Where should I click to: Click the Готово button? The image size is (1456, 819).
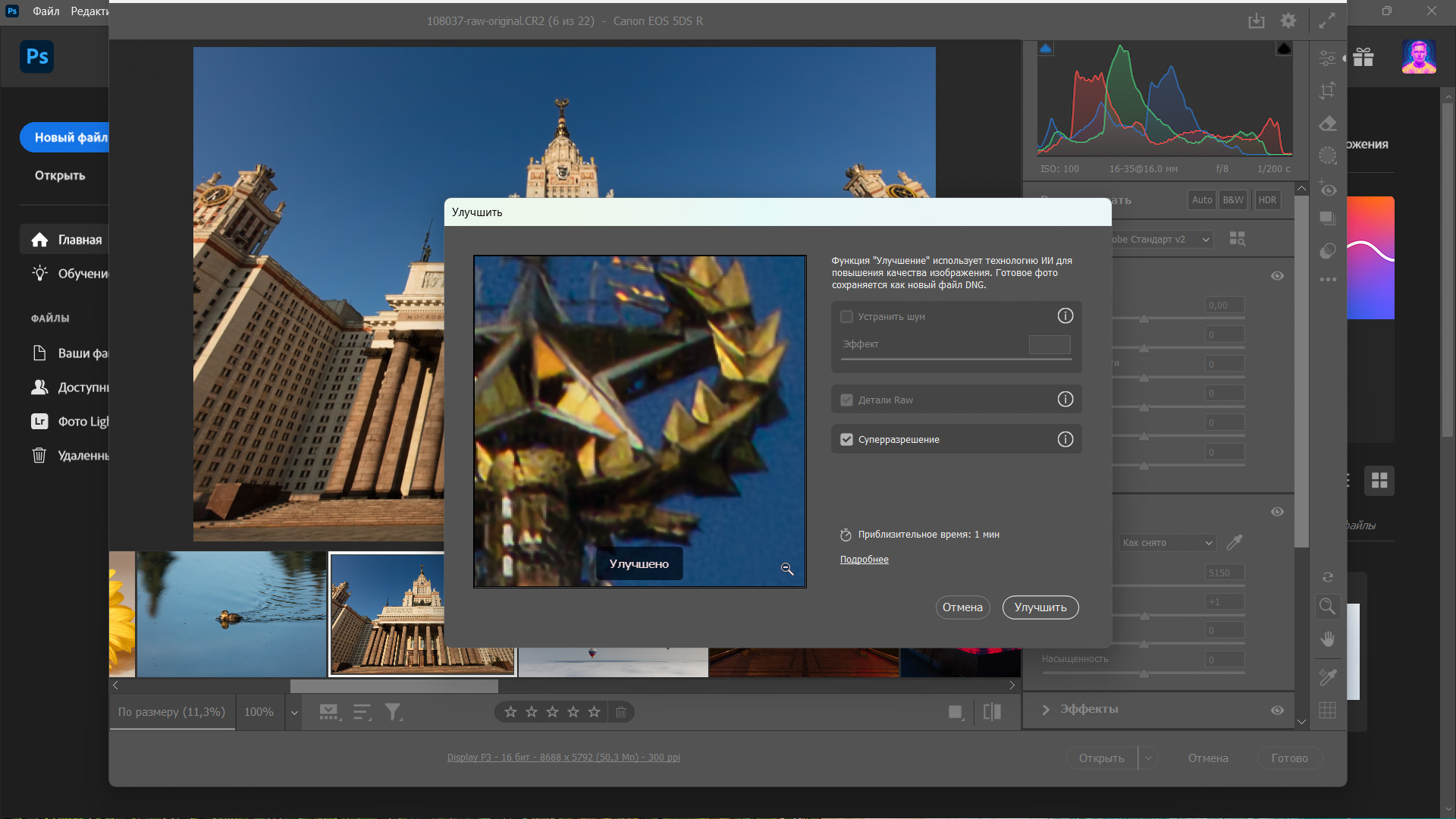click(1289, 758)
